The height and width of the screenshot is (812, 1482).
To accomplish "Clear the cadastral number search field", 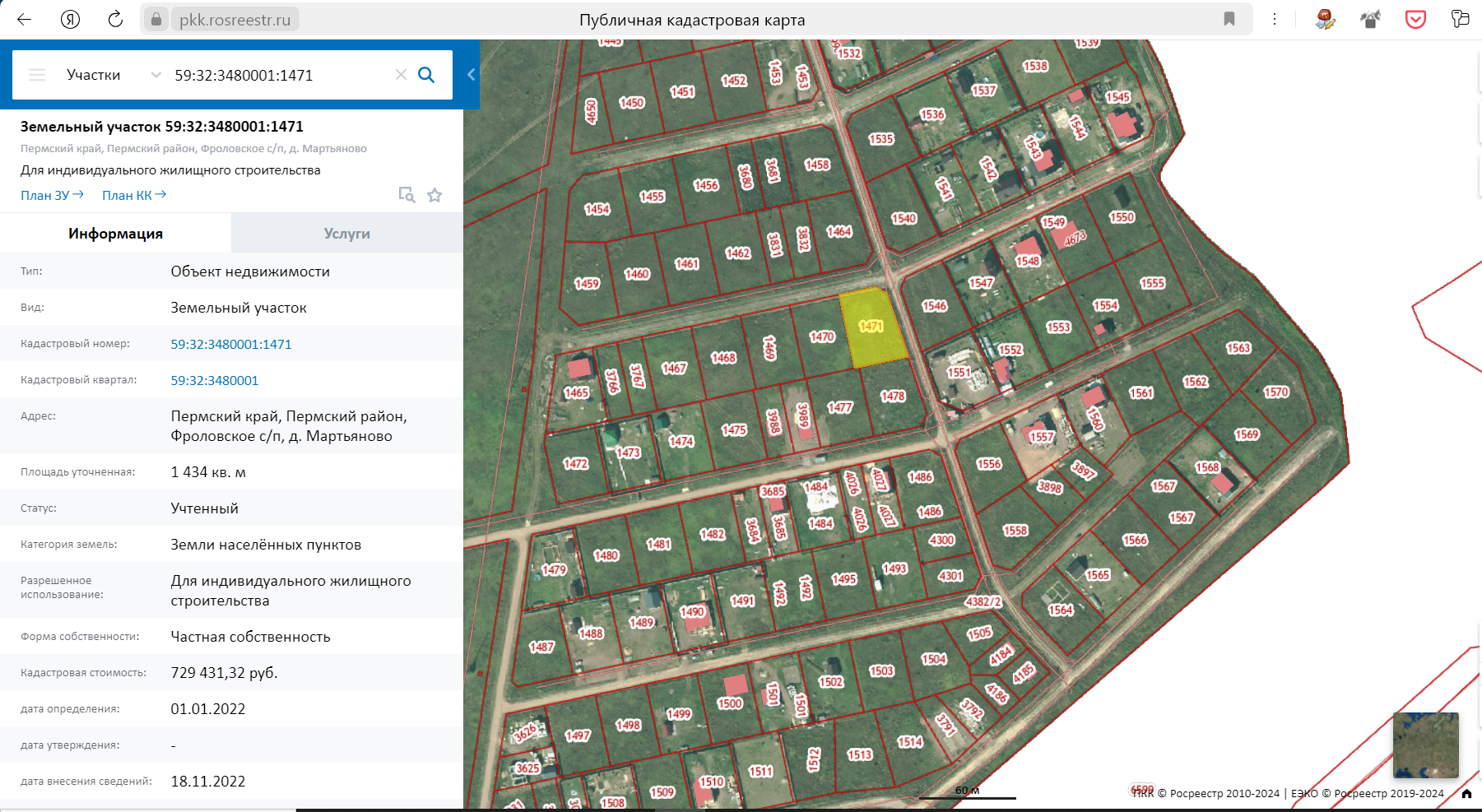I will pos(401,75).
